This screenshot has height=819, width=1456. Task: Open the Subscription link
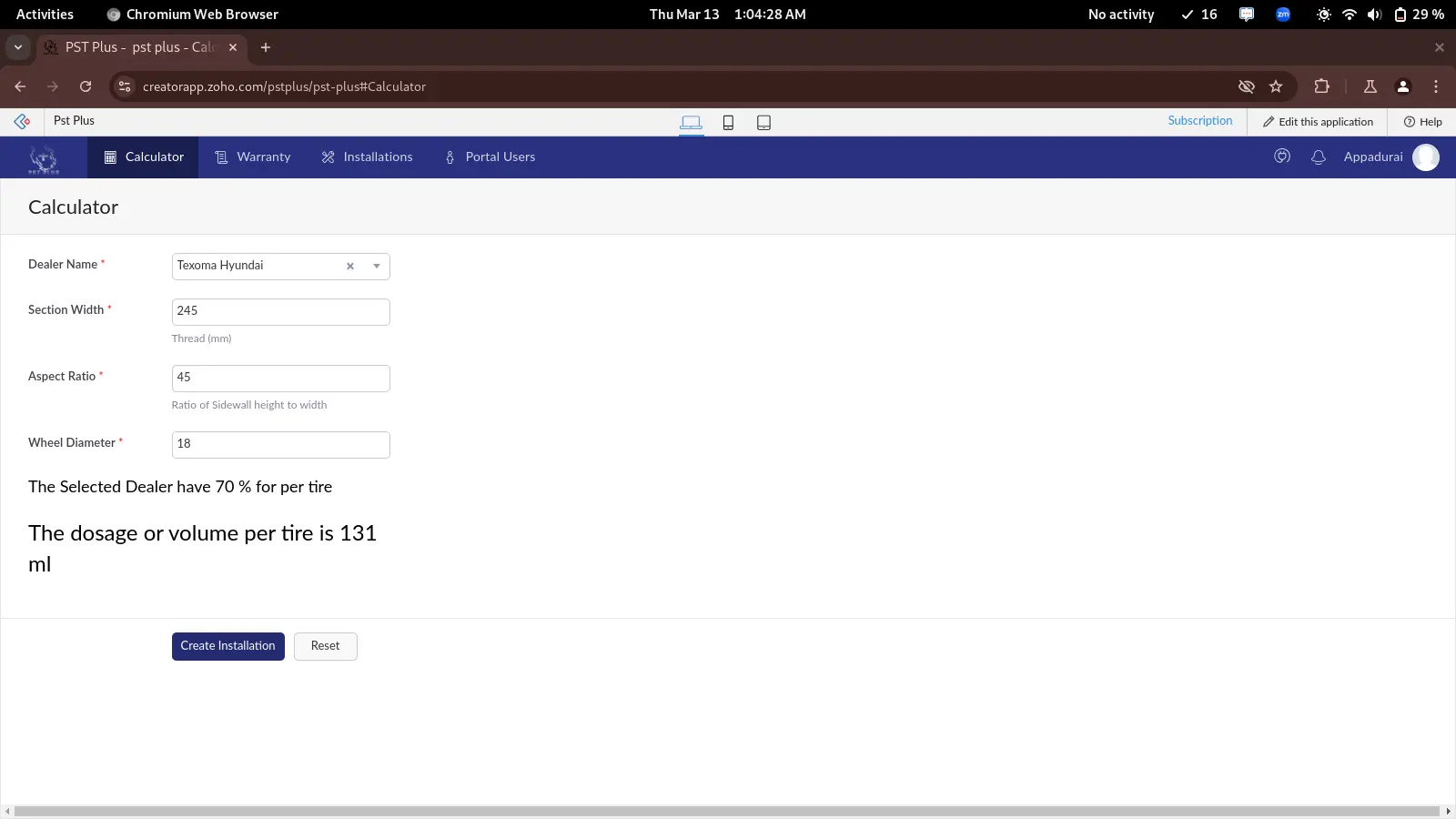point(1199,120)
